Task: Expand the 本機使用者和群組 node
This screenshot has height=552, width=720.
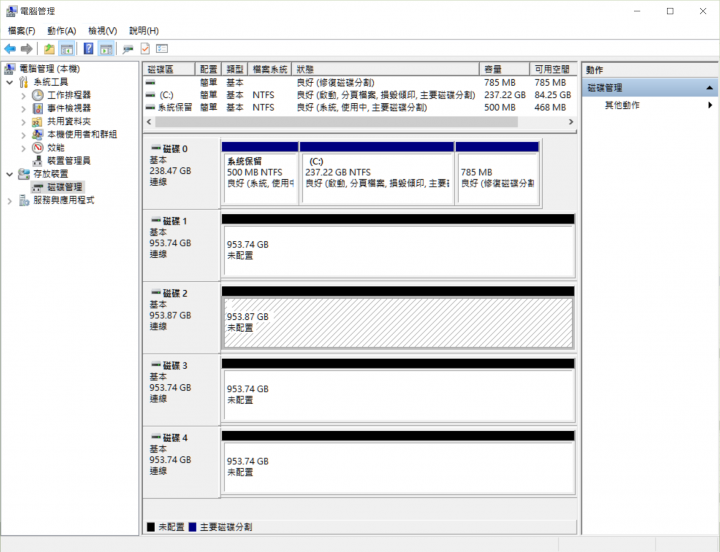Action: tap(23, 135)
